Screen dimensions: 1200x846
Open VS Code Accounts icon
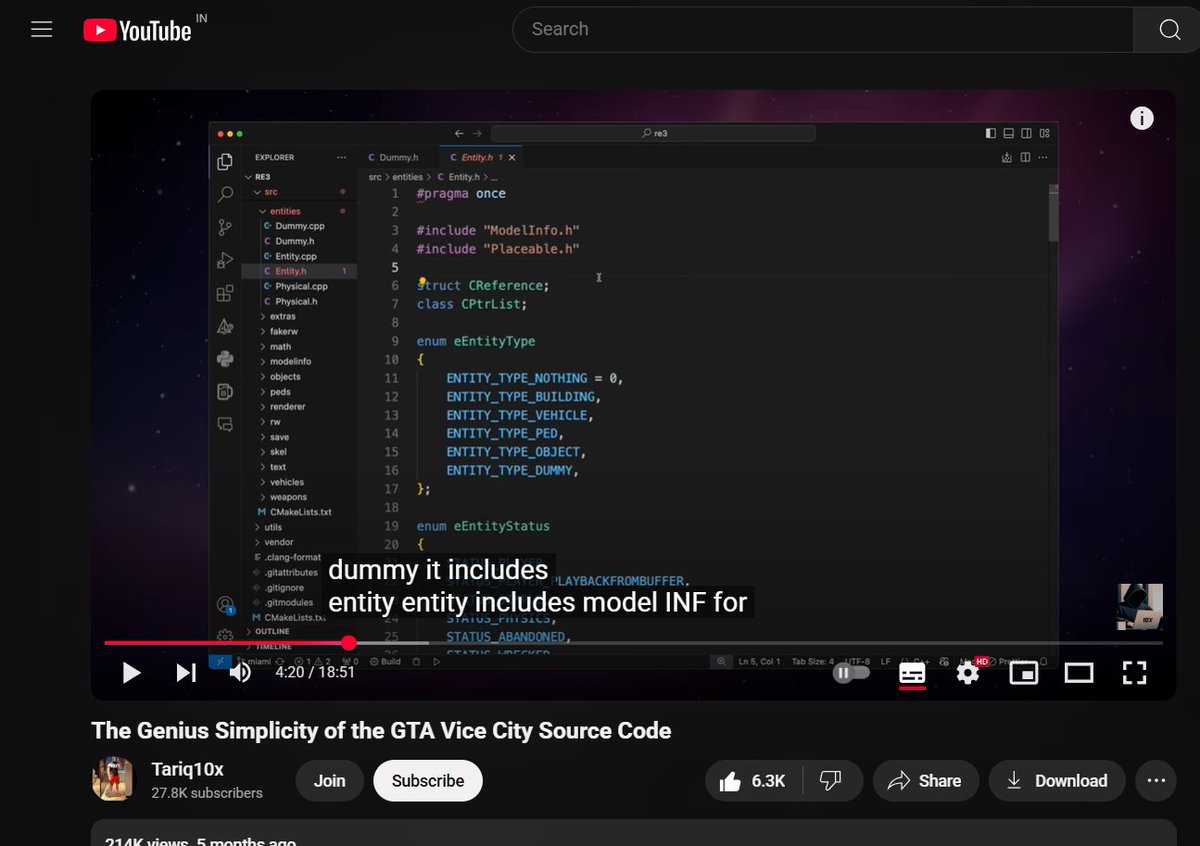[x=225, y=606]
